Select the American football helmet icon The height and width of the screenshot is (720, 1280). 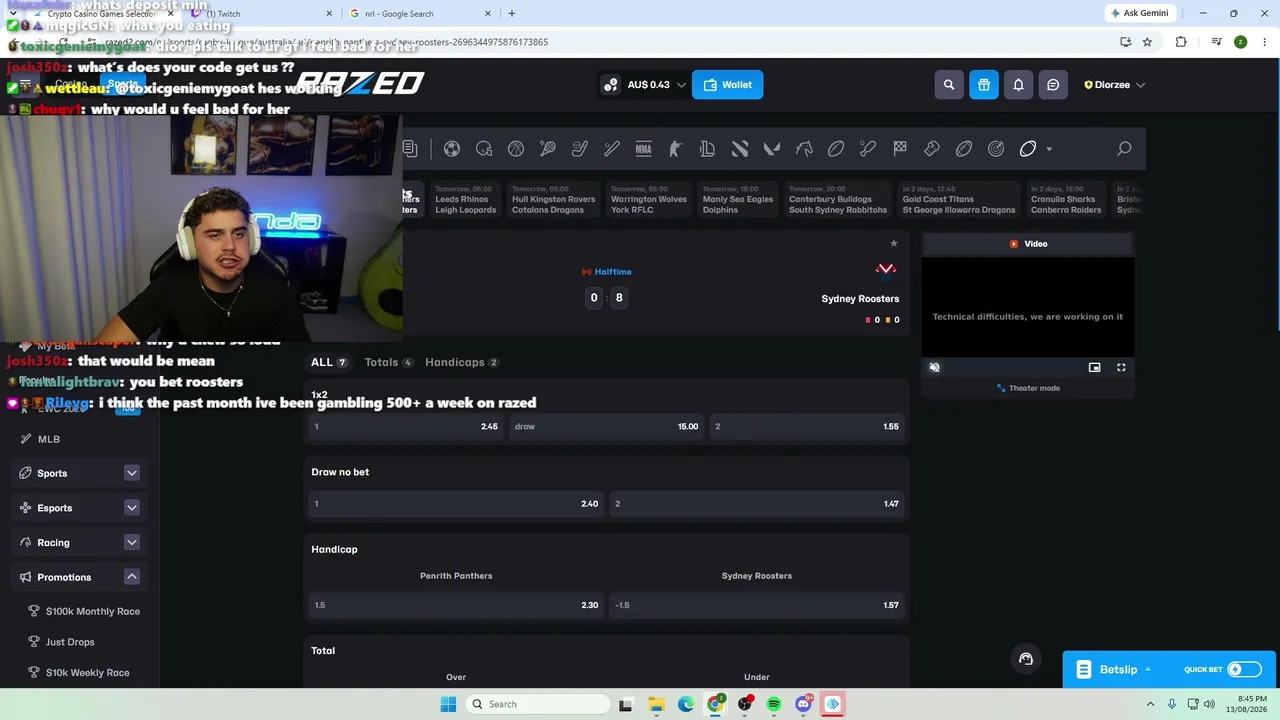click(484, 149)
